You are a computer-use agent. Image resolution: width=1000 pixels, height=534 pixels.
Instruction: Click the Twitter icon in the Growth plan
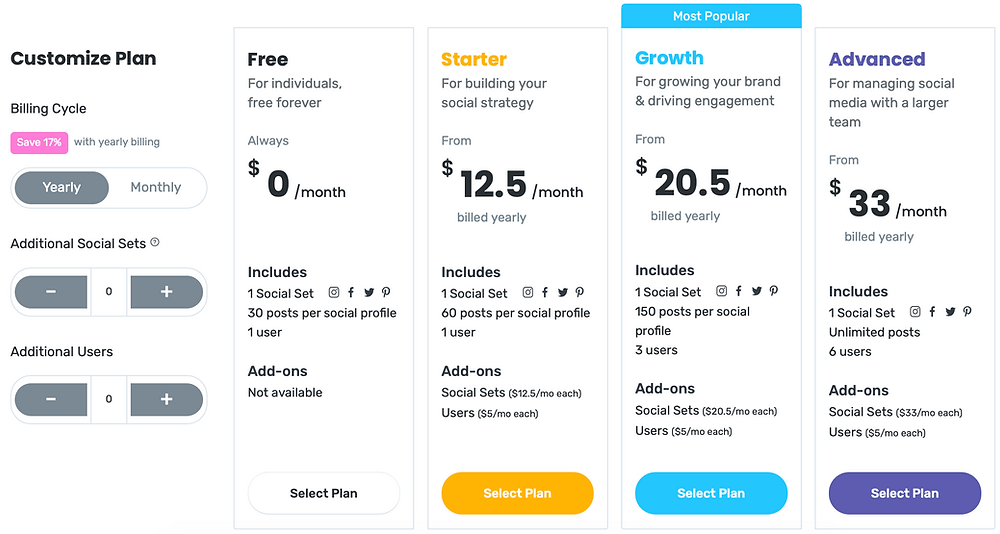pos(756,291)
